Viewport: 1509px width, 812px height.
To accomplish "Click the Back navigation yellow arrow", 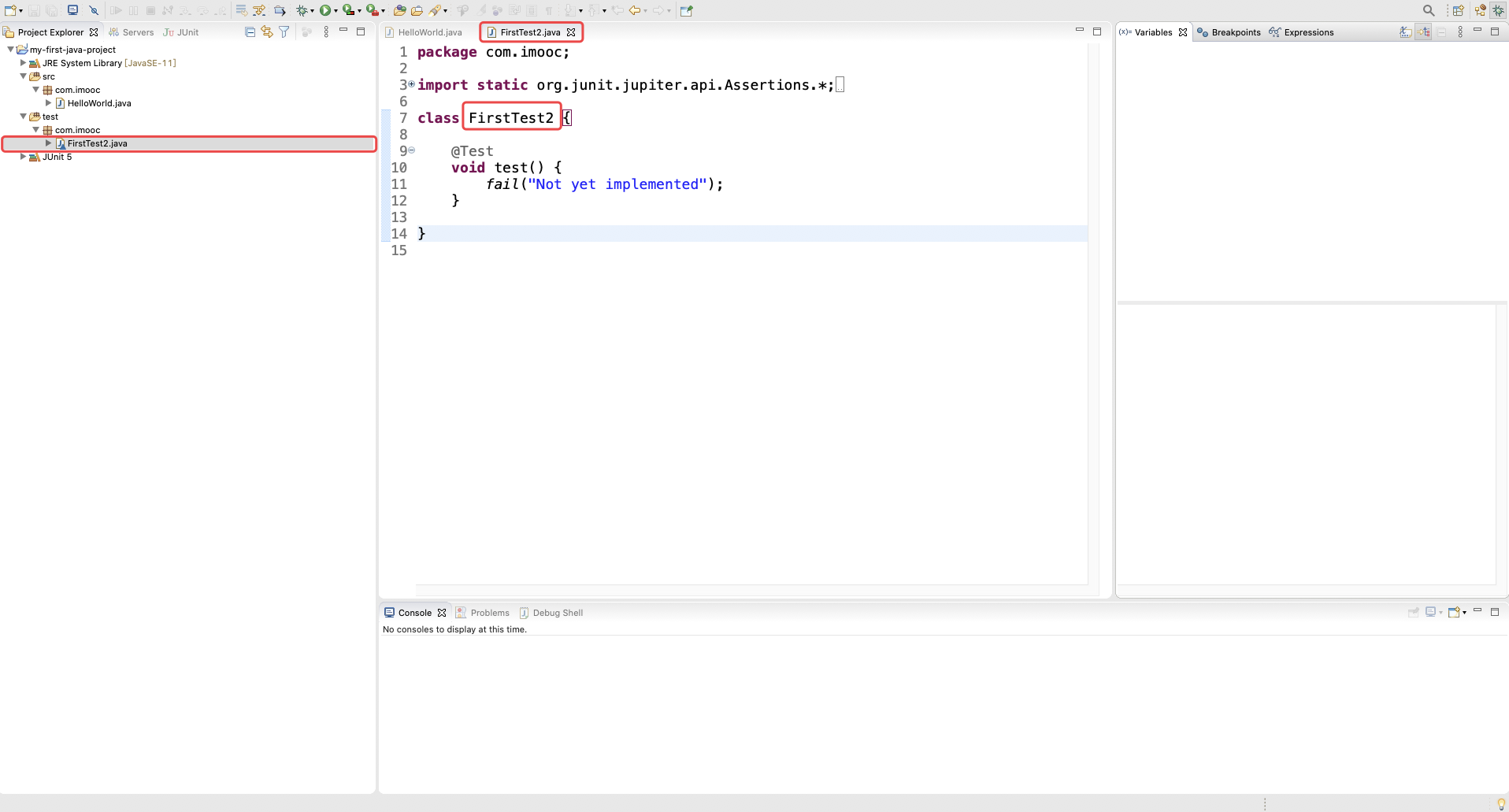I will (x=634, y=10).
